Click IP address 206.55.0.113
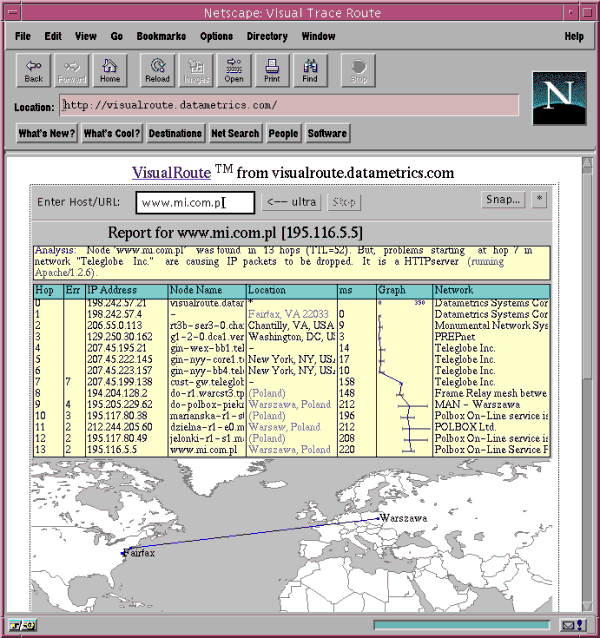 pyautogui.click(x=115, y=326)
